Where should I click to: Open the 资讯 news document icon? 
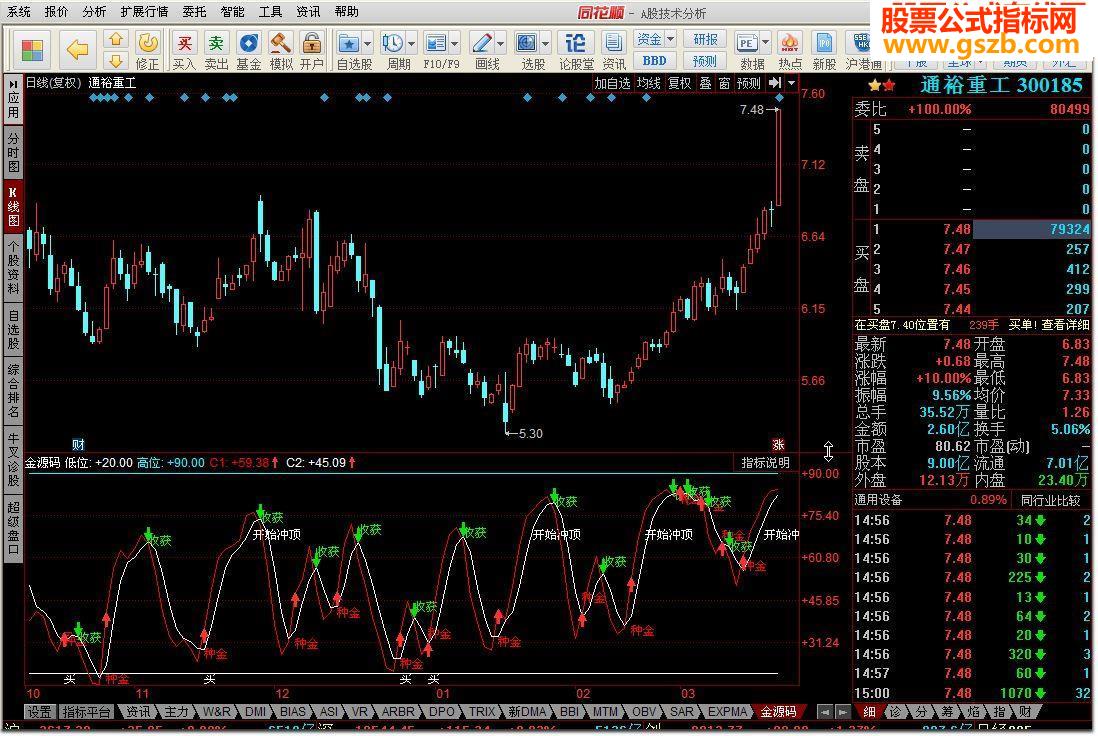(613, 43)
